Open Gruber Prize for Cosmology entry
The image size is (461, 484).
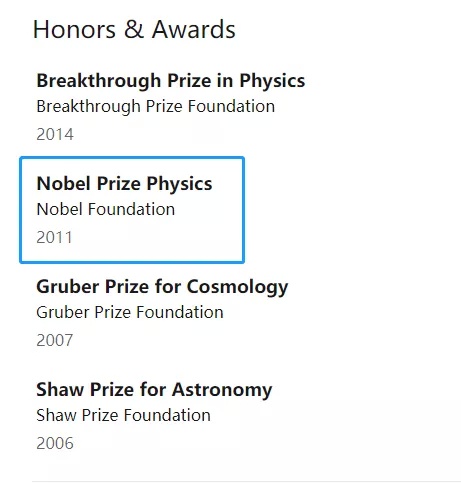[x=162, y=287]
